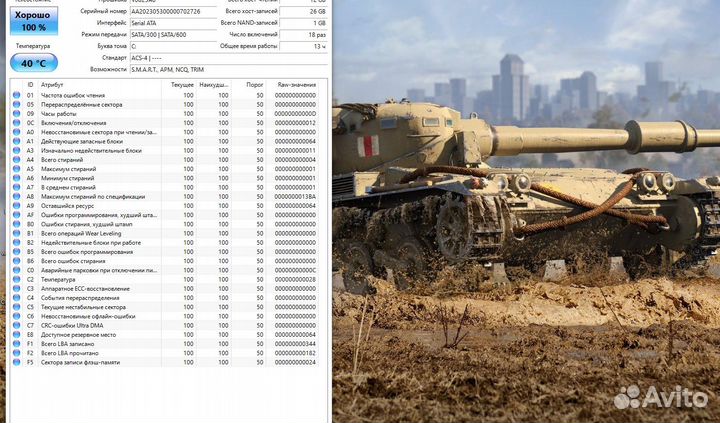This screenshot has width=720, height=423.
Task: Click status dot for Текущие нестабильные сектора
Action: [17, 307]
